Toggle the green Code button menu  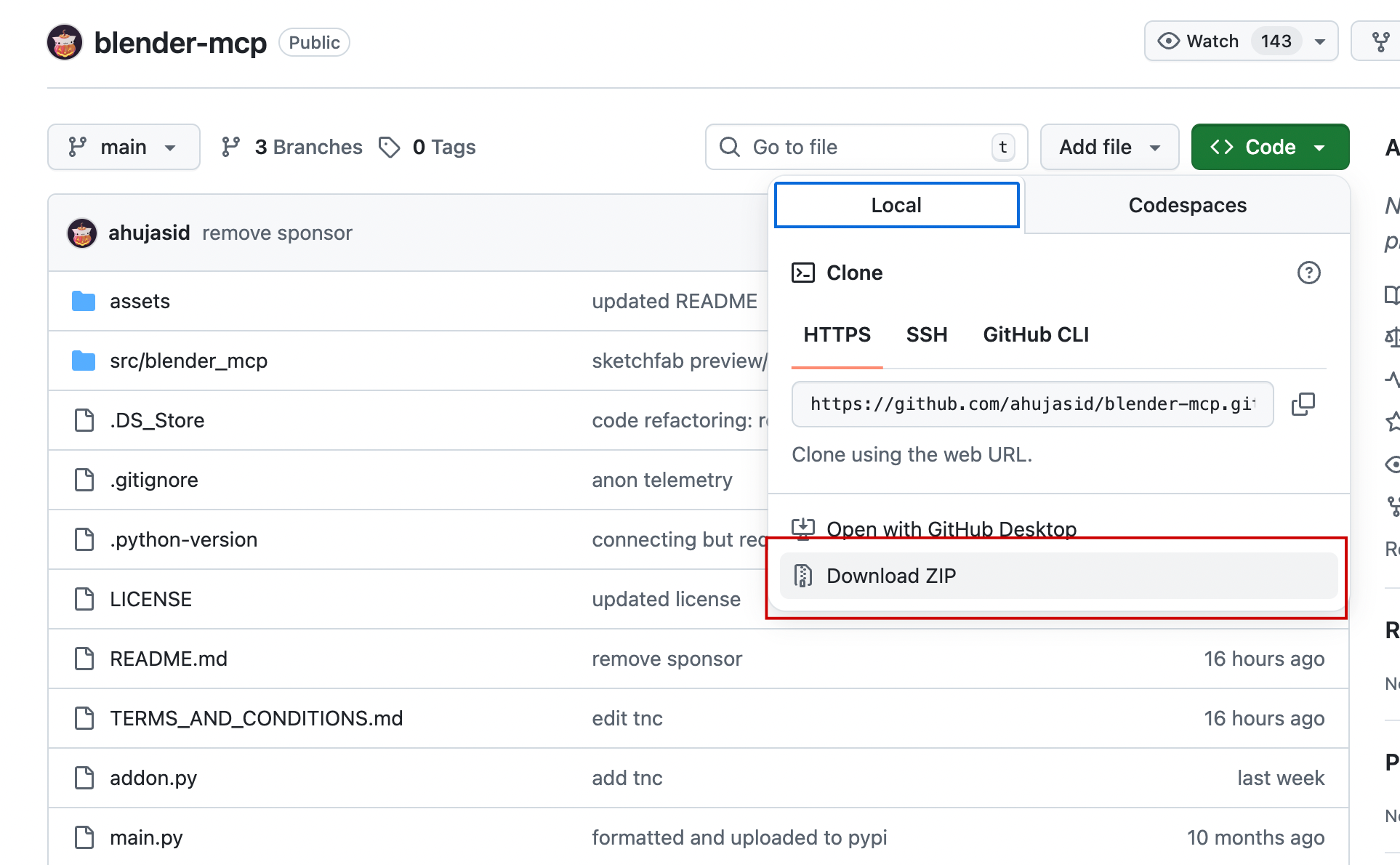[x=1269, y=147]
